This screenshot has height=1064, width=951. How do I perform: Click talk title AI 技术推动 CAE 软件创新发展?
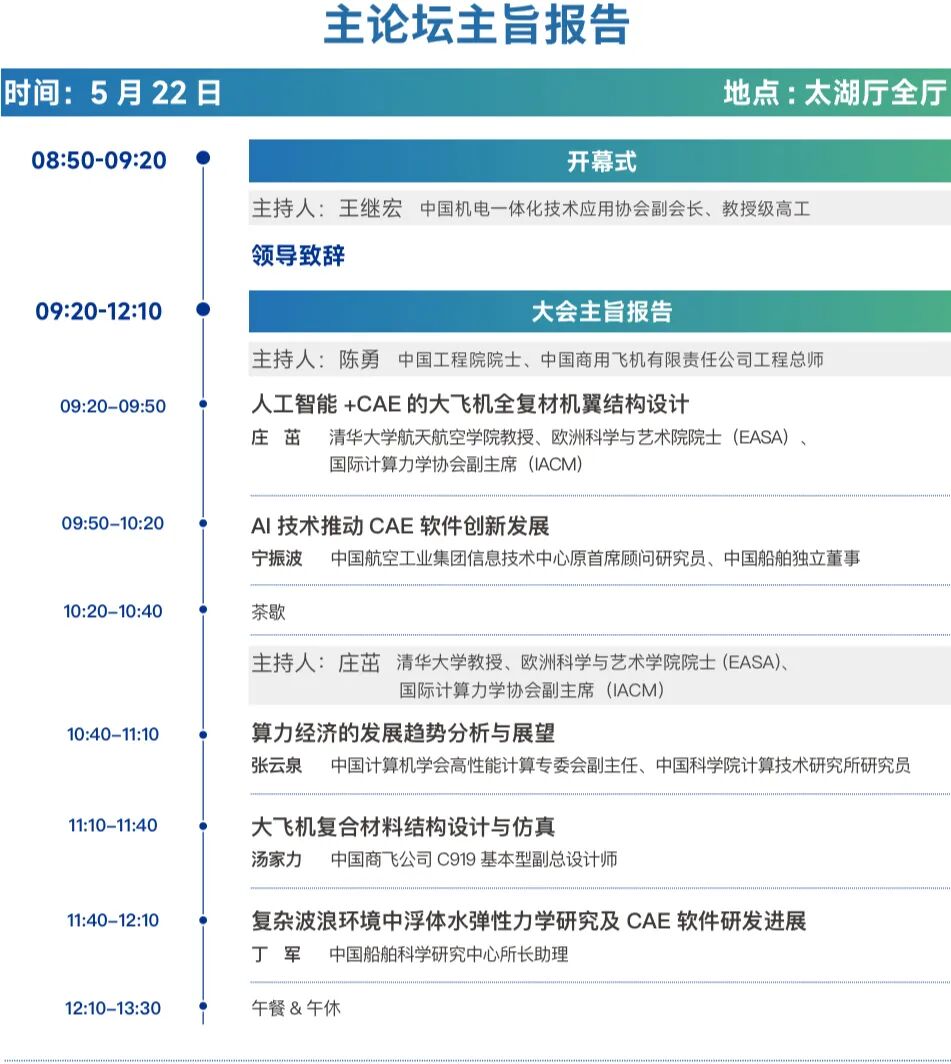[400, 526]
